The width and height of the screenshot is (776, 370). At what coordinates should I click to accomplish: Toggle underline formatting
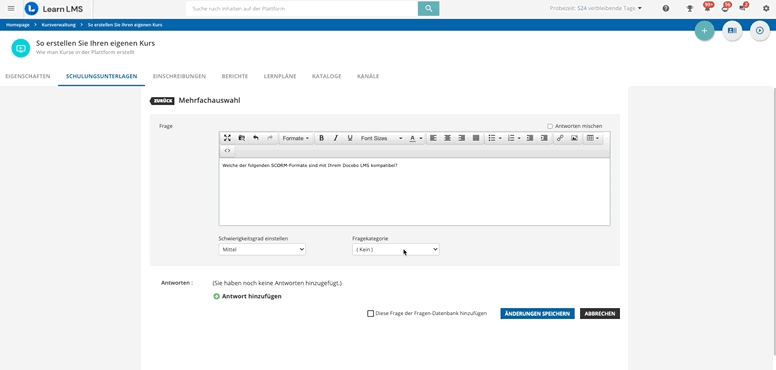tap(350, 138)
